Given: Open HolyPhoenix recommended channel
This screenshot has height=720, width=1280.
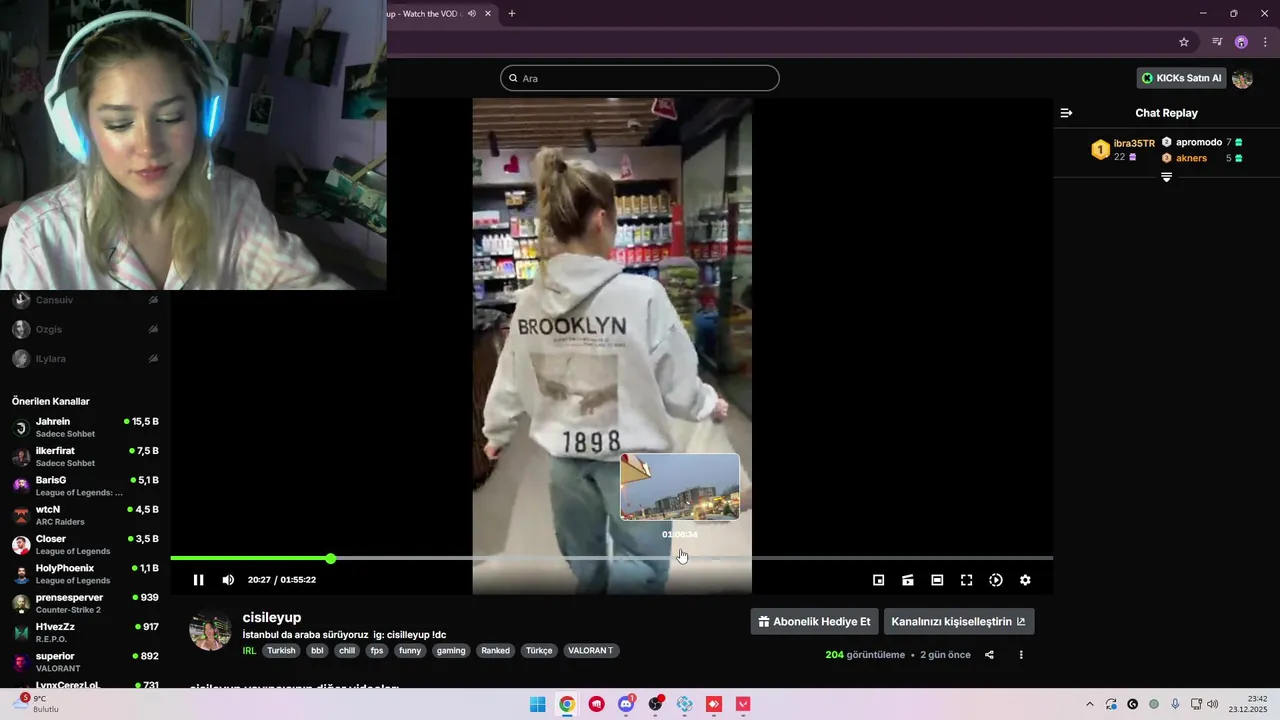Looking at the screenshot, I should [x=85, y=574].
